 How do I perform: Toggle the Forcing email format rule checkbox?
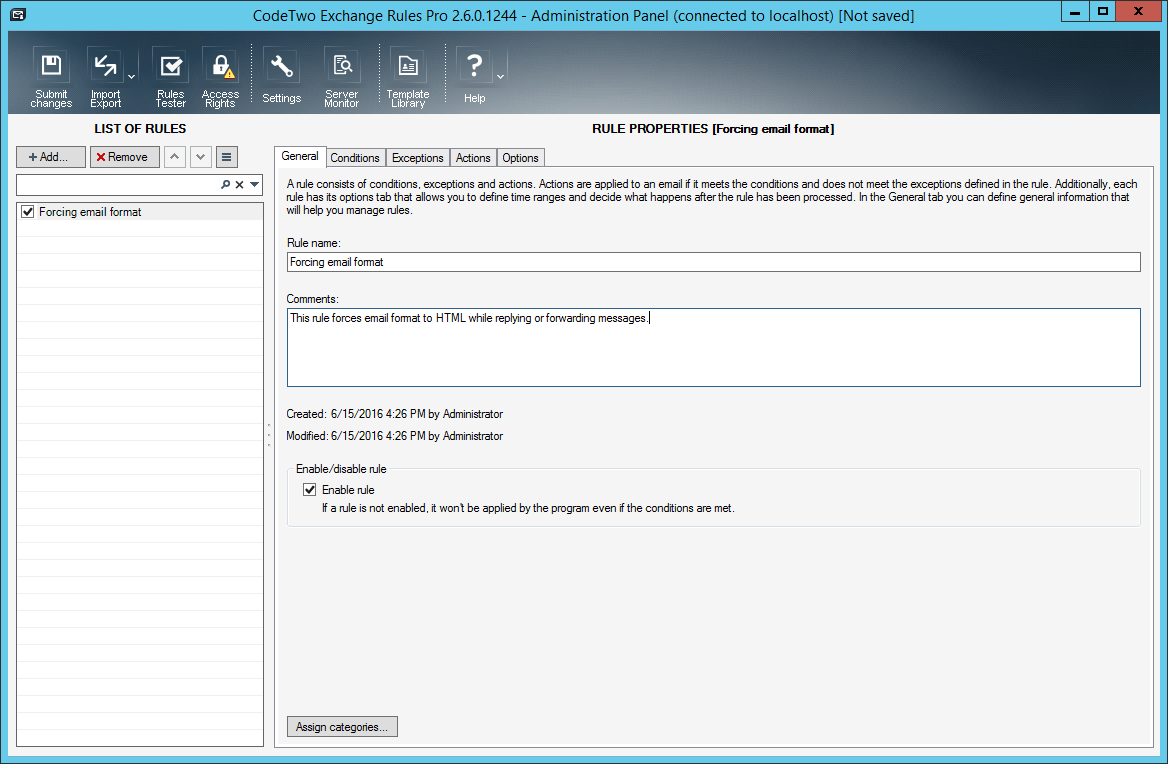28,212
